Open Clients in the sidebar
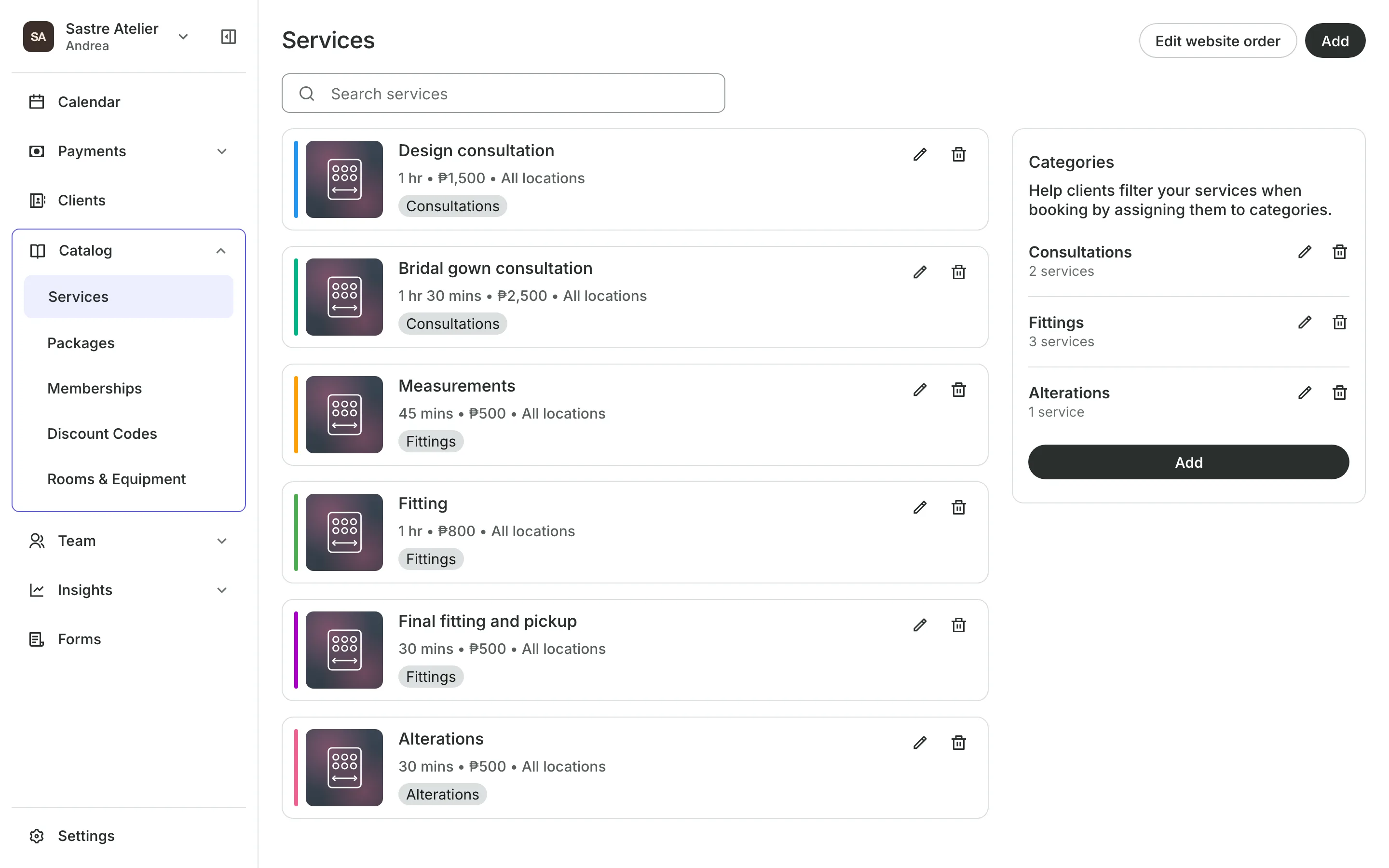Image resolution: width=1389 pixels, height=868 pixels. point(129,200)
